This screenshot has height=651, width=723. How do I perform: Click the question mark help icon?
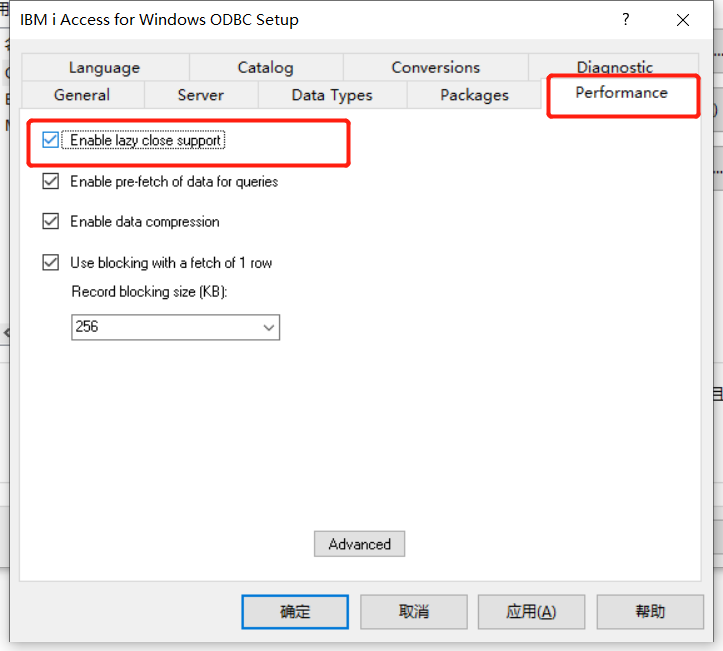(x=626, y=19)
